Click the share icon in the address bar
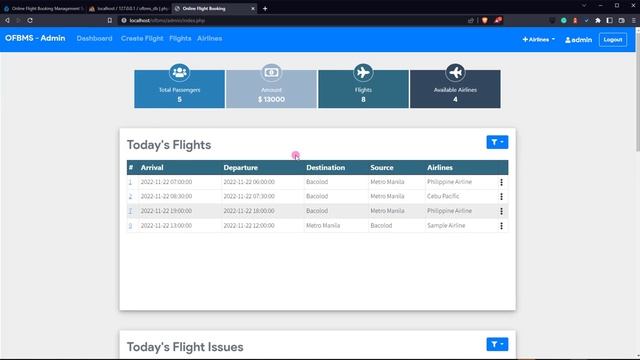 coord(471,20)
